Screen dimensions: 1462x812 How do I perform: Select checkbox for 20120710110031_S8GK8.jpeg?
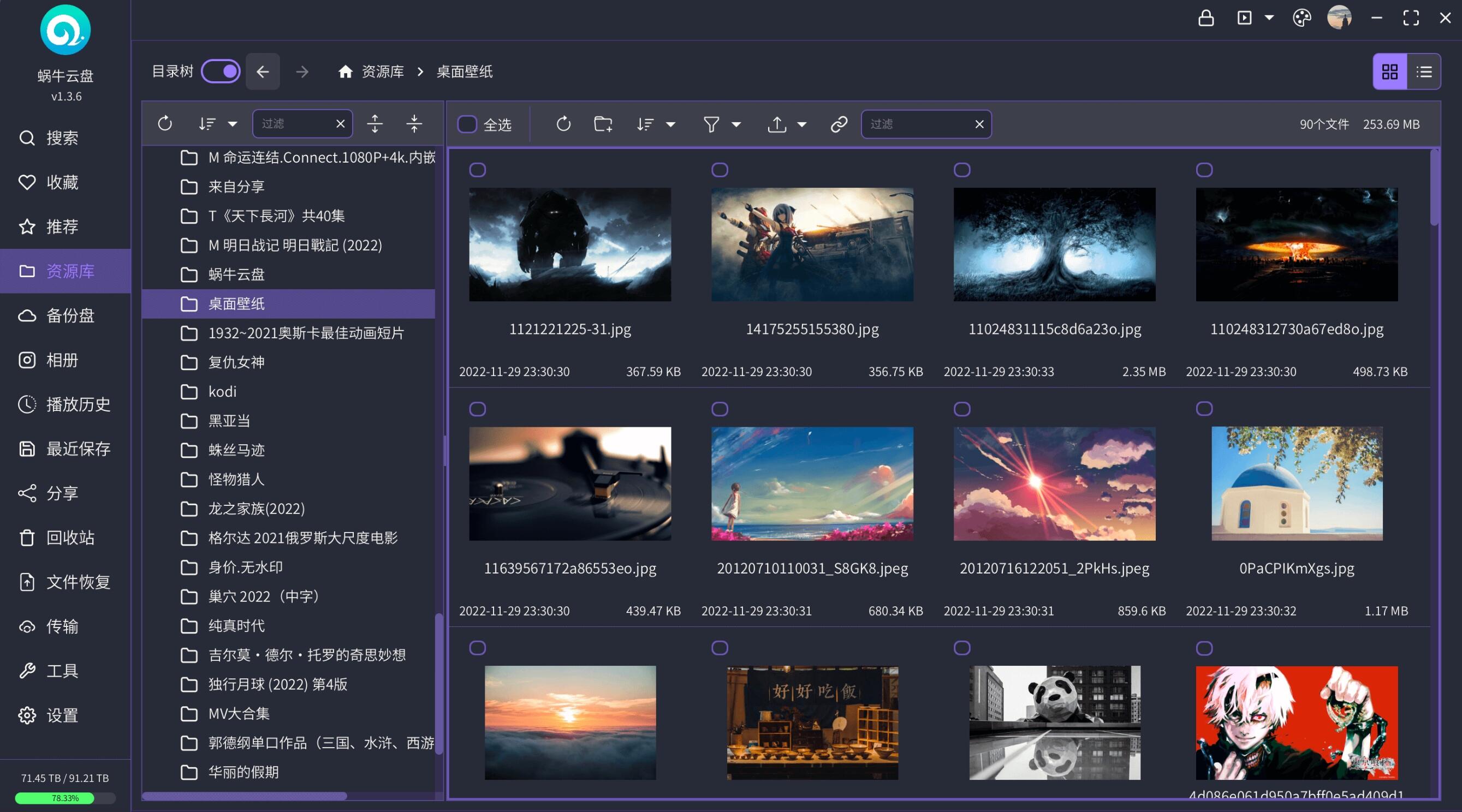[x=720, y=409]
